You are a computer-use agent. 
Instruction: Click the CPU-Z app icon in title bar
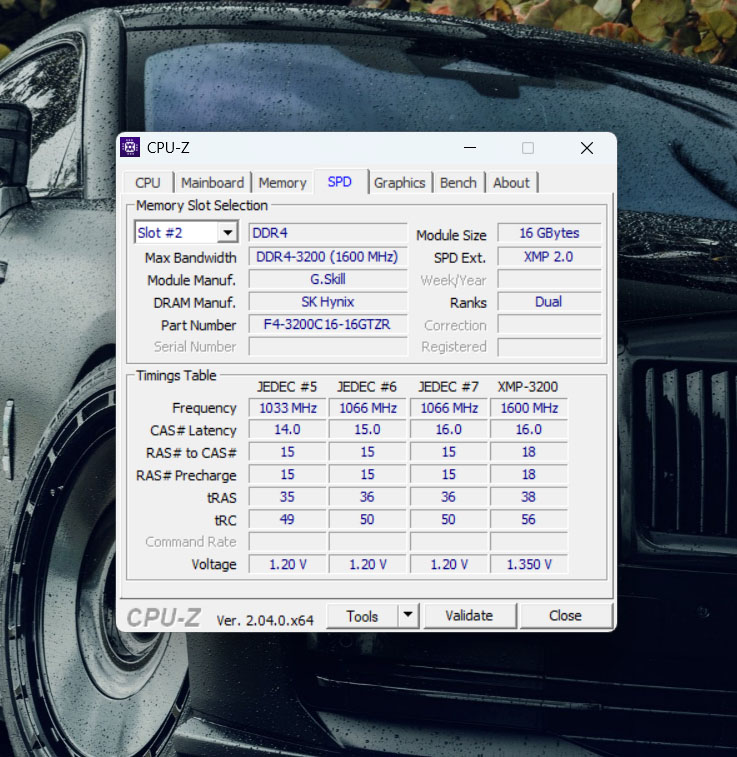[130, 148]
